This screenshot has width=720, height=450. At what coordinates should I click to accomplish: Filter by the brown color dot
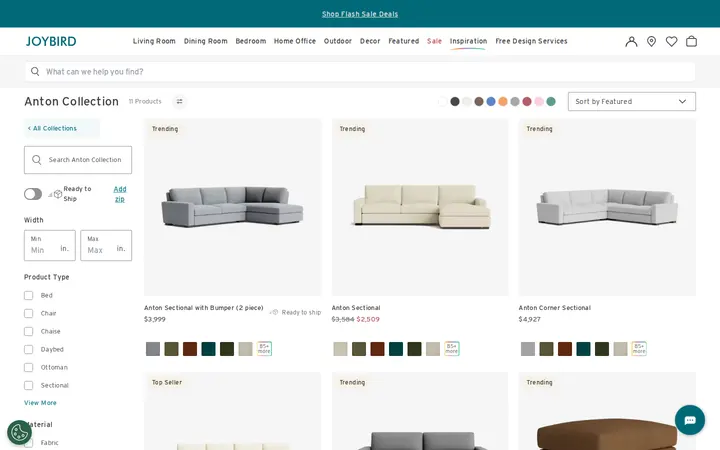[x=479, y=101]
